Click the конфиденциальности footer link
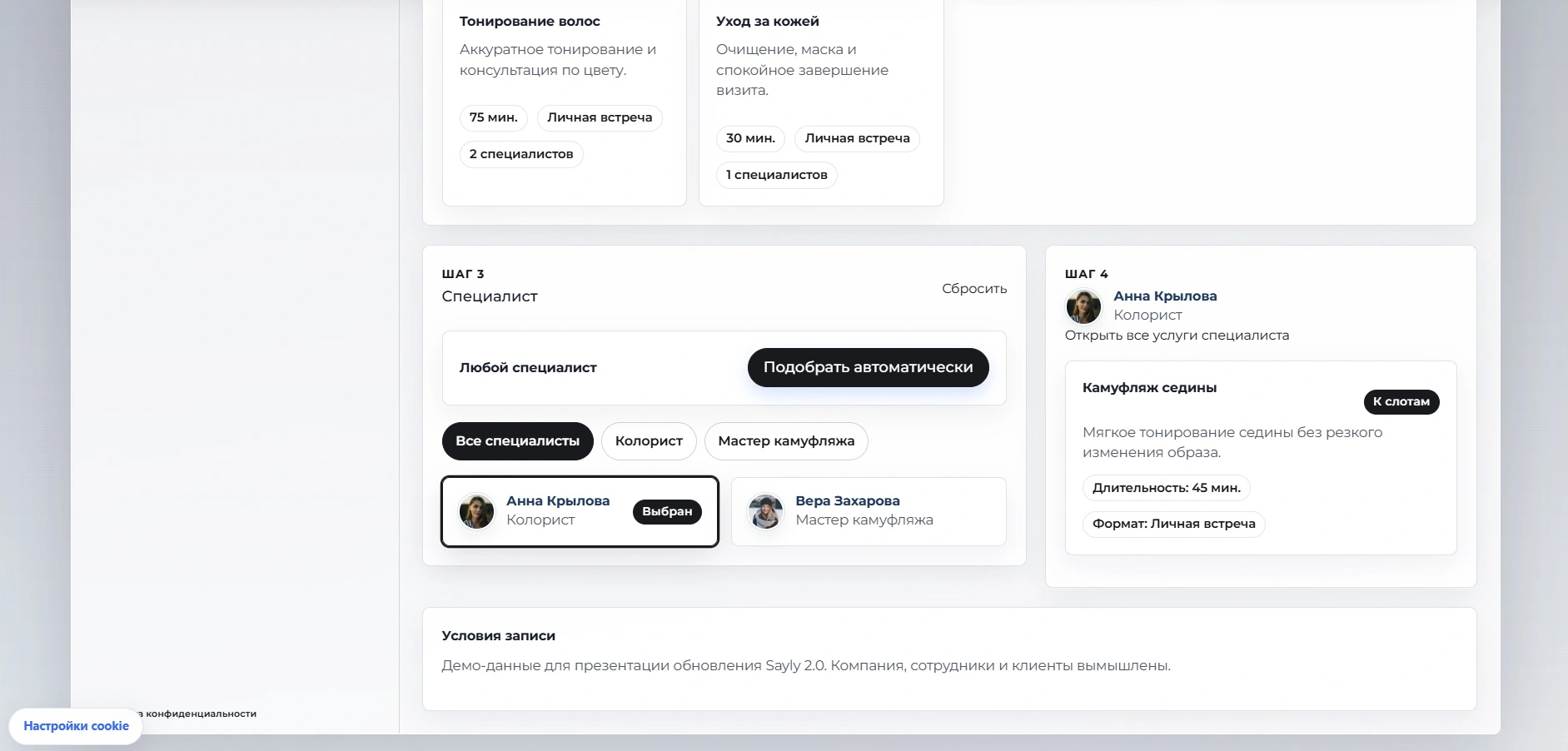Viewport: 1568px width, 751px height. (200, 714)
